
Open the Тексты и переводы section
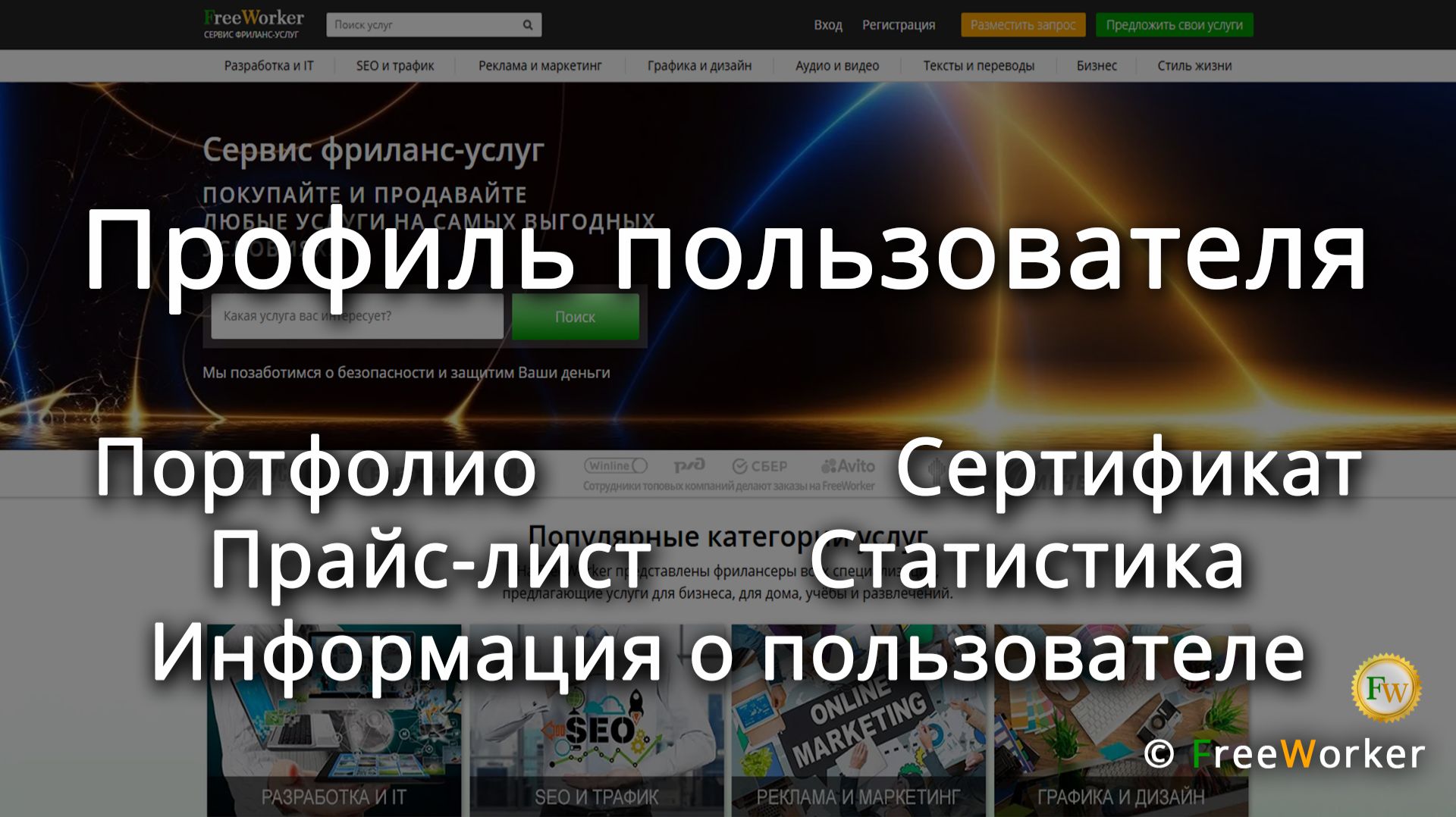[978, 66]
